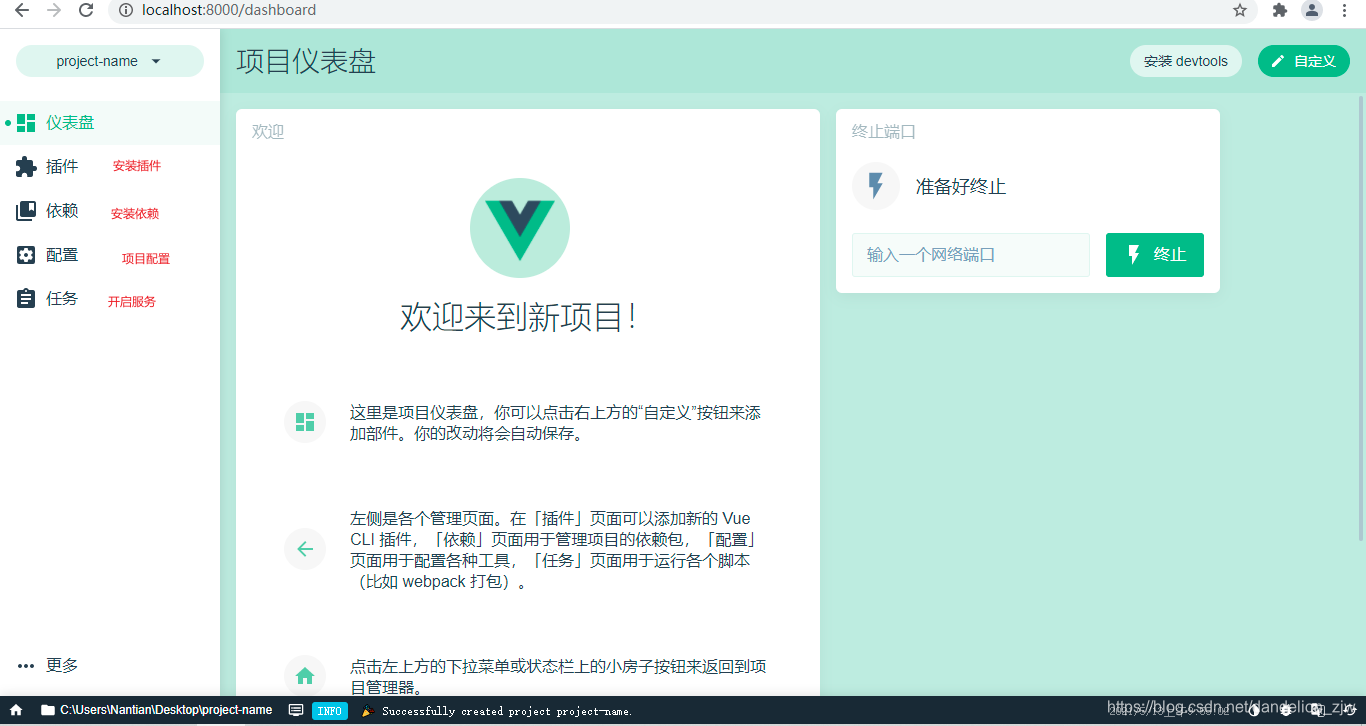Image resolution: width=1366 pixels, height=726 pixels.
Task: Click the dashboard grid icon in sidebar
Action: [26, 123]
